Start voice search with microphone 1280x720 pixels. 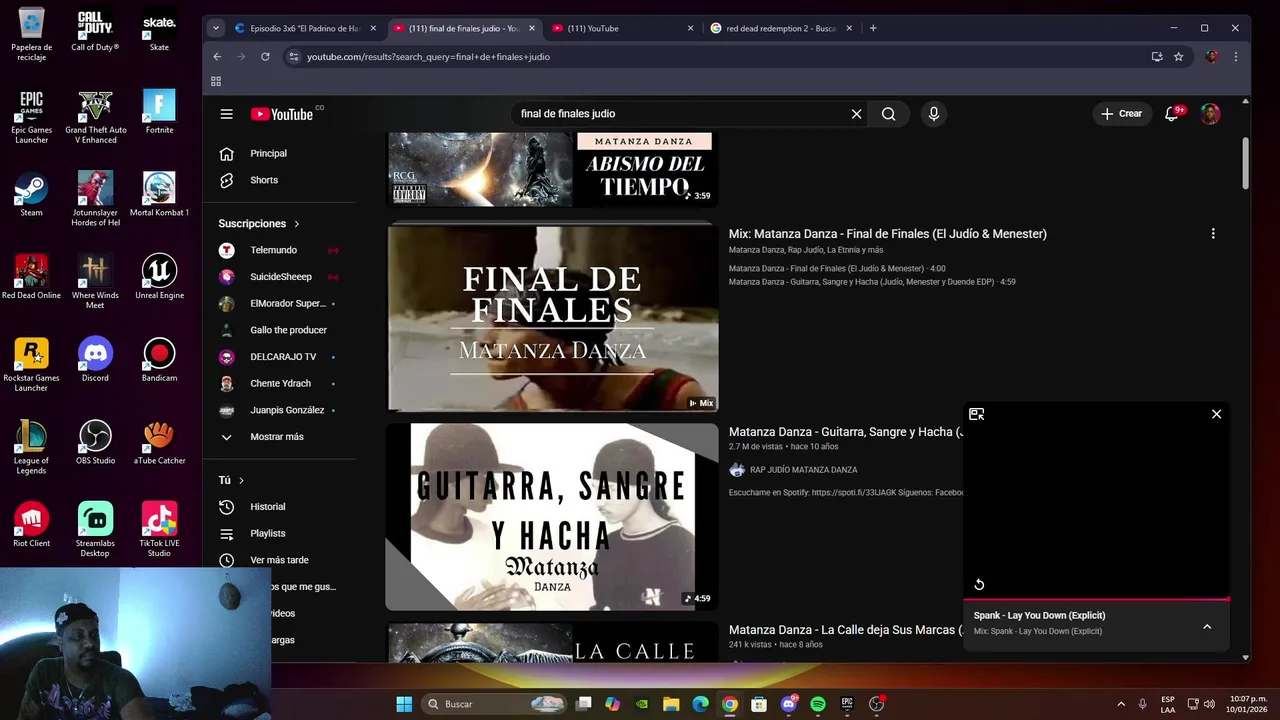click(x=934, y=114)
